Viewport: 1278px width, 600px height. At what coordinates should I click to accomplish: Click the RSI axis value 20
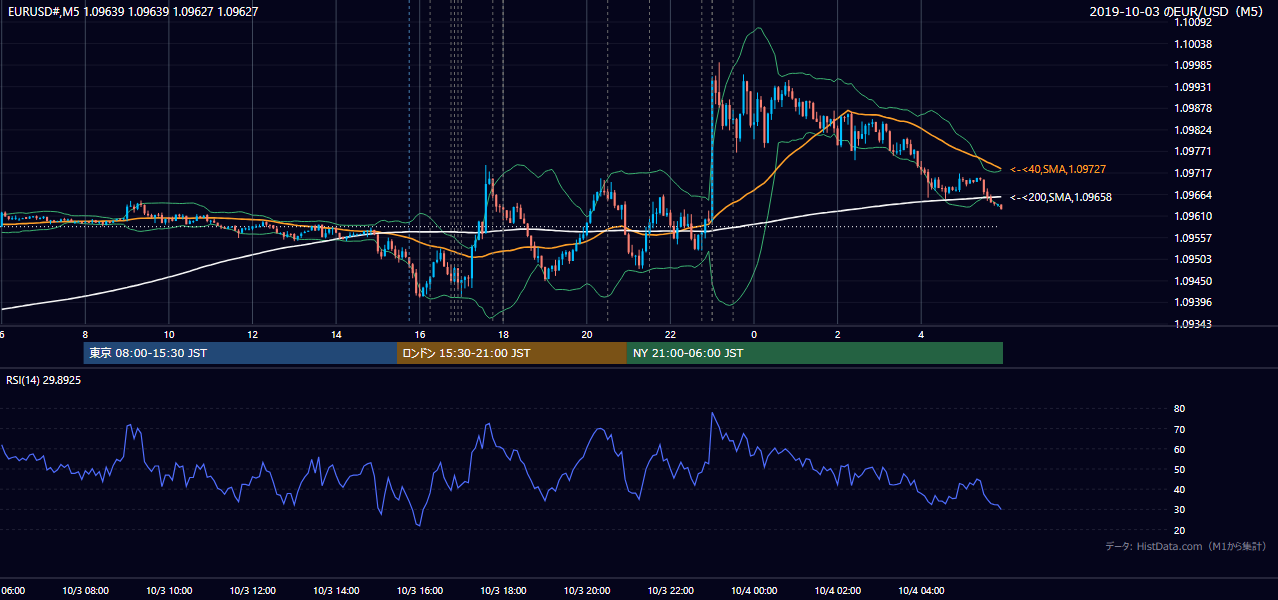tap(1179, 530)
